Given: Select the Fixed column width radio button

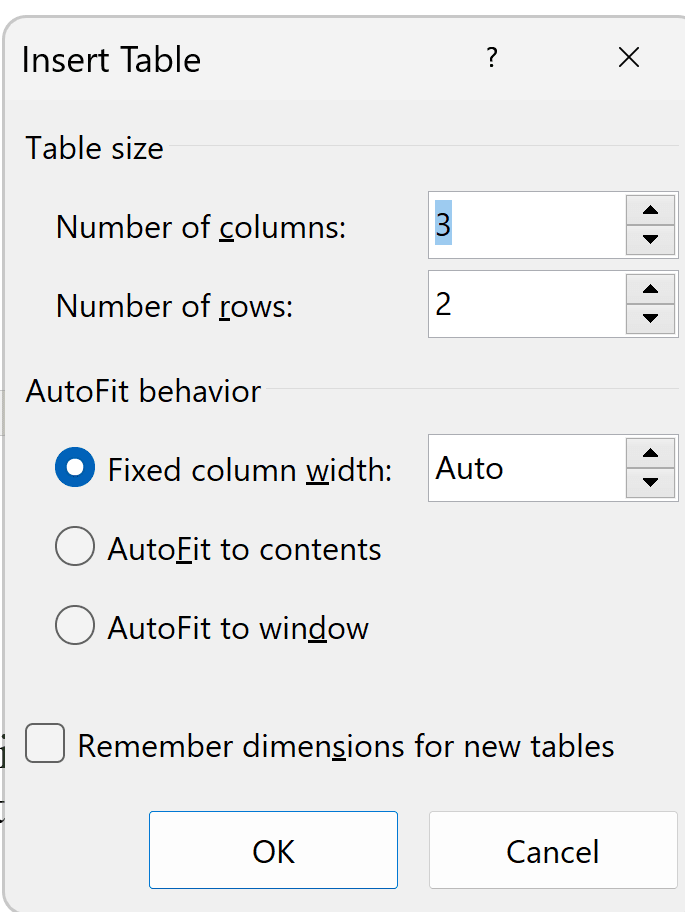Looking at the screenshot, I should [75, 467].
